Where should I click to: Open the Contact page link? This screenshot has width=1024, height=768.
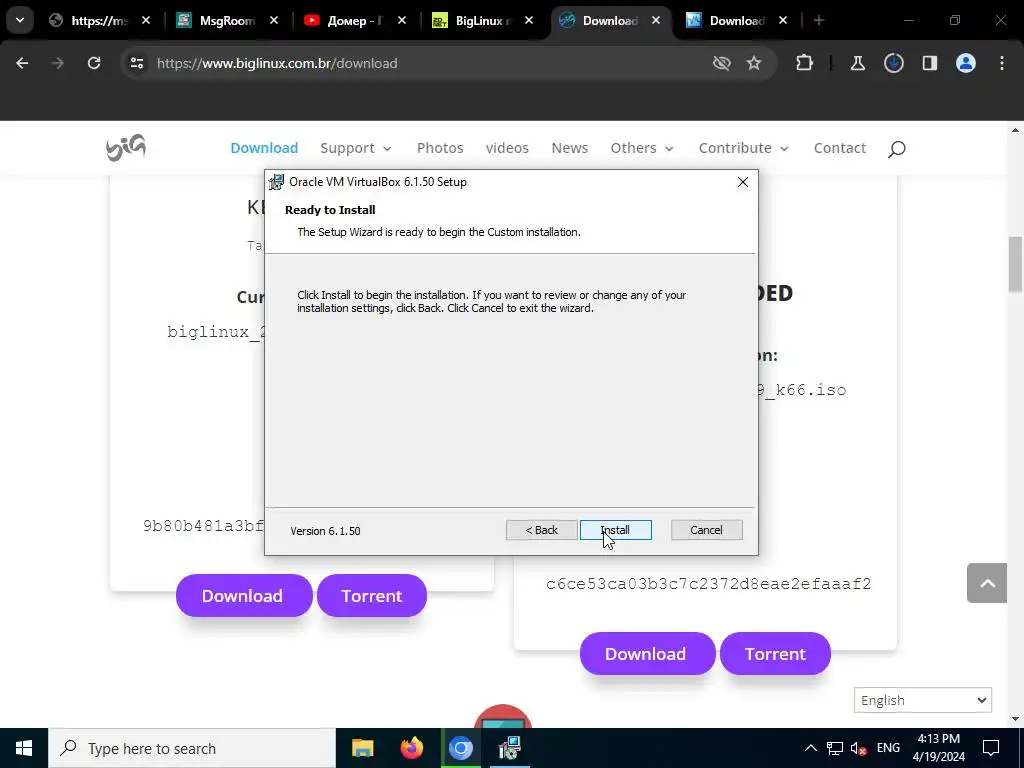[840, 148]
